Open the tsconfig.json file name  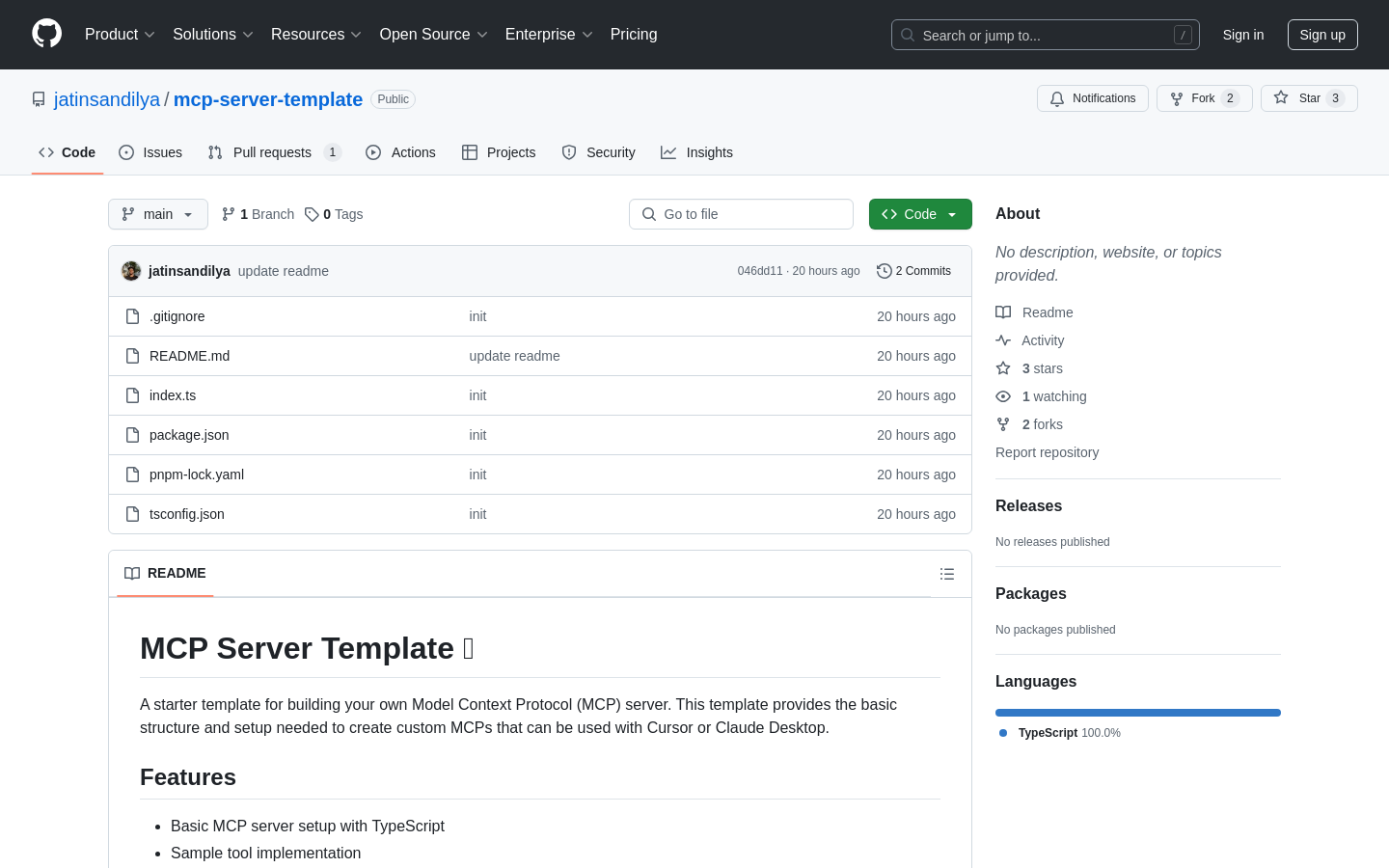pos(187,514)
